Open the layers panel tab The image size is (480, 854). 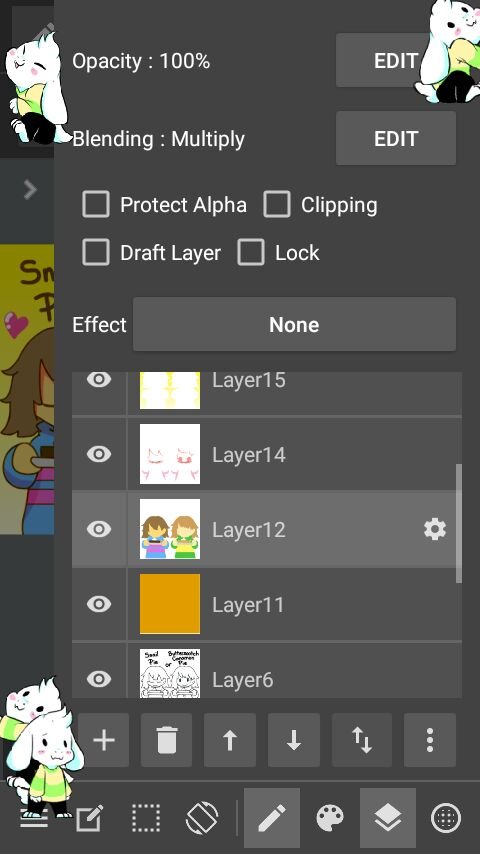coord(388,818)
